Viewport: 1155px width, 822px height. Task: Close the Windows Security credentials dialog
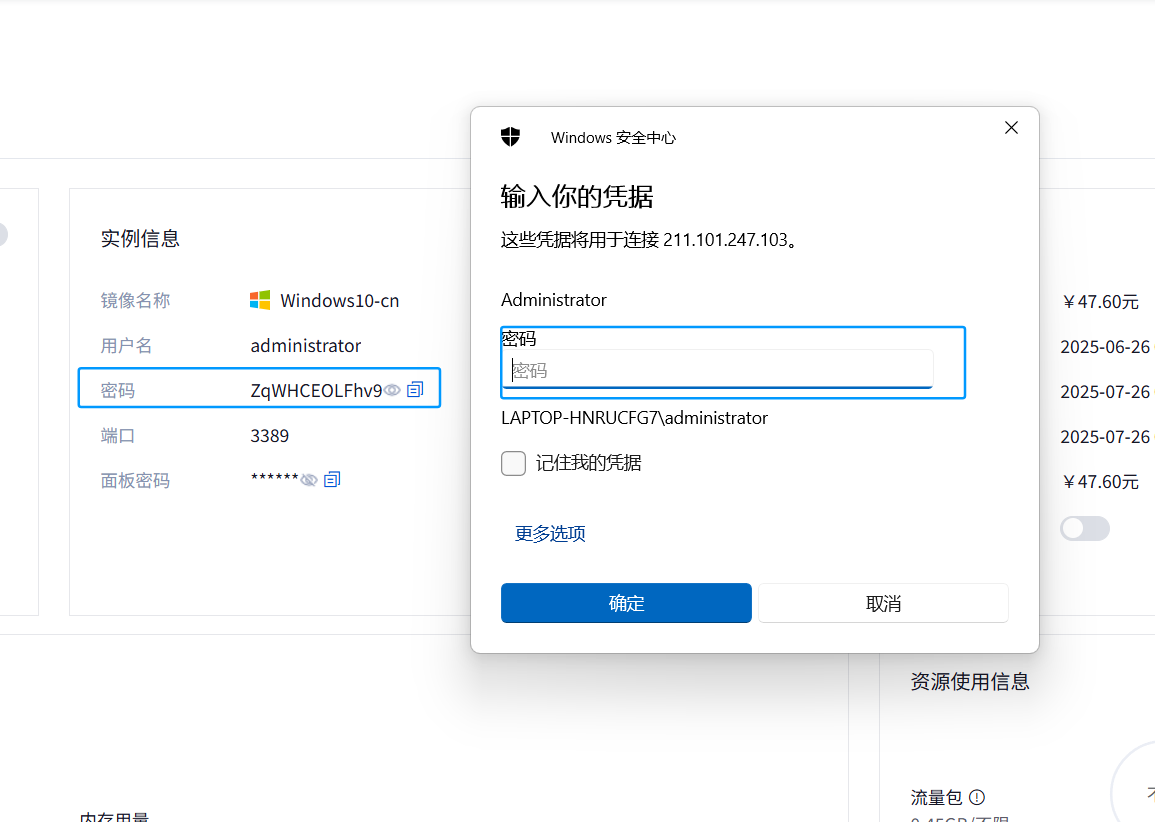[1011, 128]
